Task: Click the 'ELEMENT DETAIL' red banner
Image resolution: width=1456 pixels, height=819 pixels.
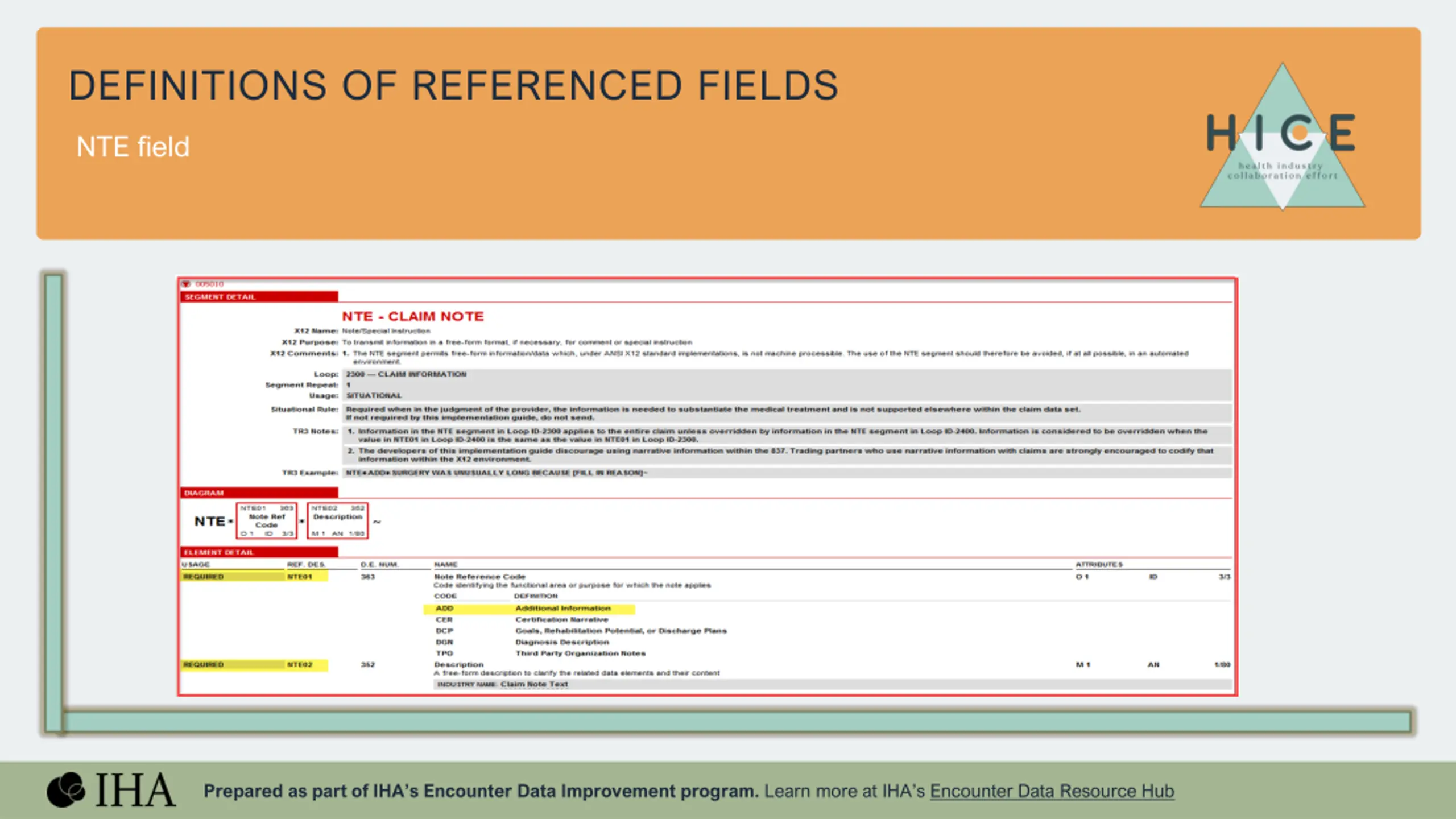Action: pyautogui.click(x=259, y=552)
